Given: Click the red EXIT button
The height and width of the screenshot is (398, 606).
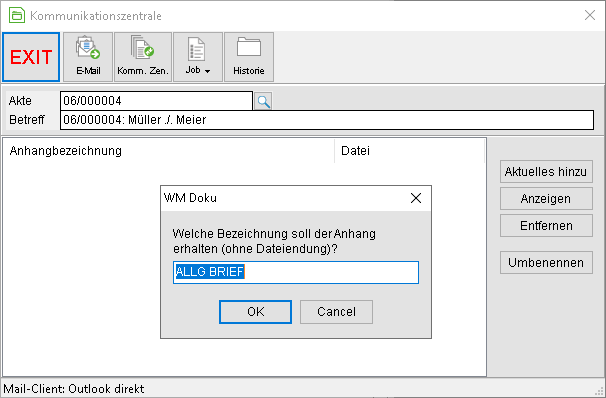Looking at the screenshot, I should (x=31, y=57).
